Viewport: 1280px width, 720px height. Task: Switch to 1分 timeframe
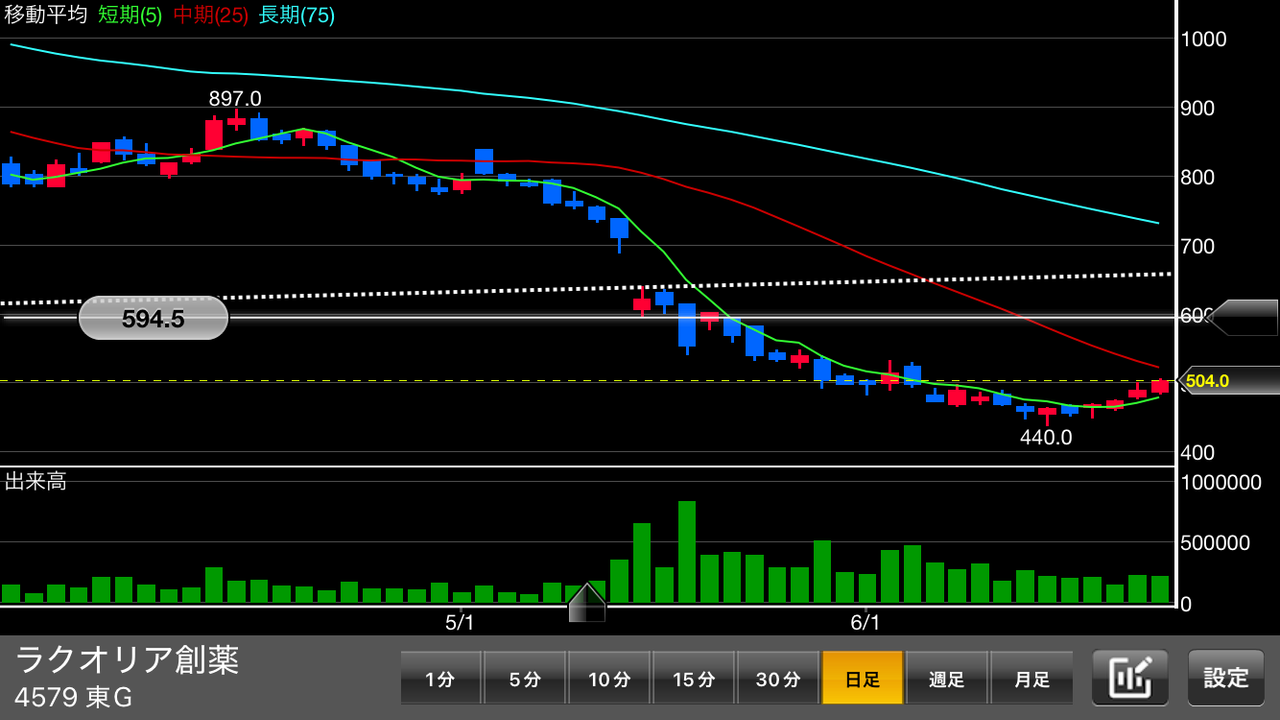coord(440,679)
